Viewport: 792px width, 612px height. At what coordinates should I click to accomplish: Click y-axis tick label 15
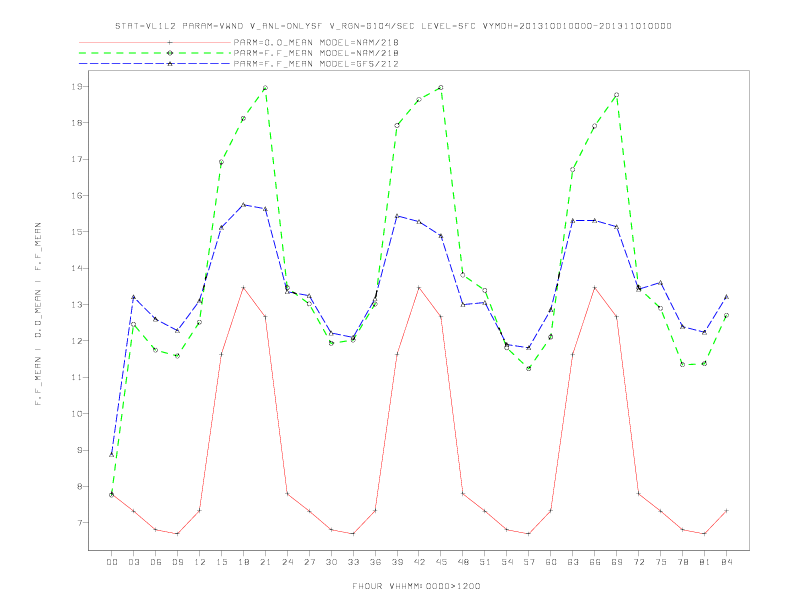pyautogui.click(x=77, y=232)
